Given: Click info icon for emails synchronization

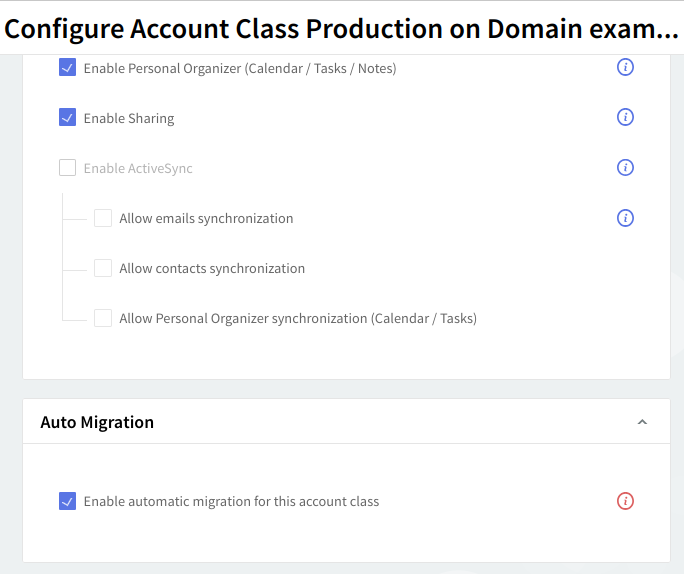Looking at the screenshot, I should (x=626, y=218).
